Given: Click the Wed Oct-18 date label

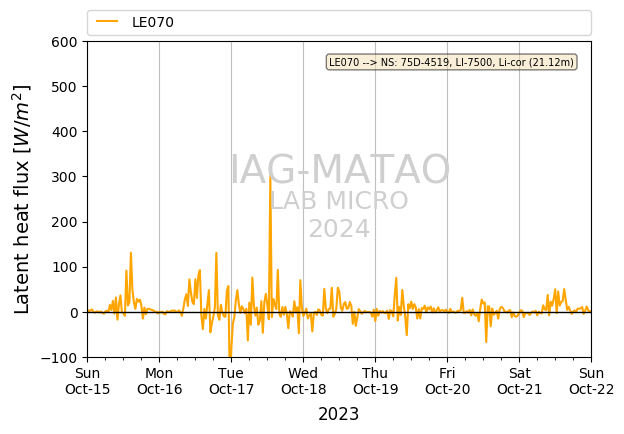Looking at the screenshot, I should click(x=303, y=381).
